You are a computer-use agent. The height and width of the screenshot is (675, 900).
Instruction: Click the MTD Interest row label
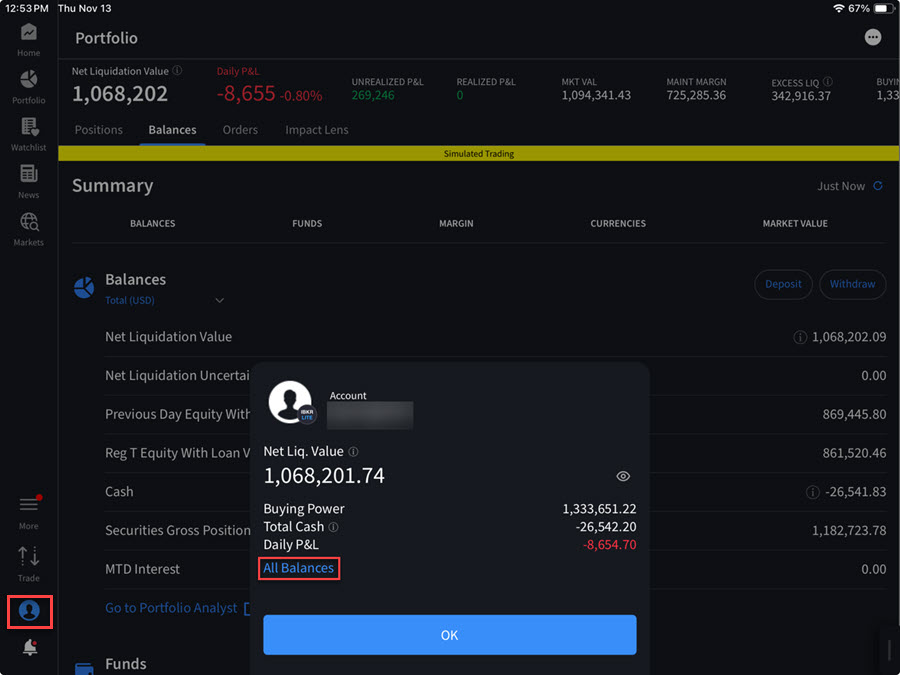coord(142,569)
